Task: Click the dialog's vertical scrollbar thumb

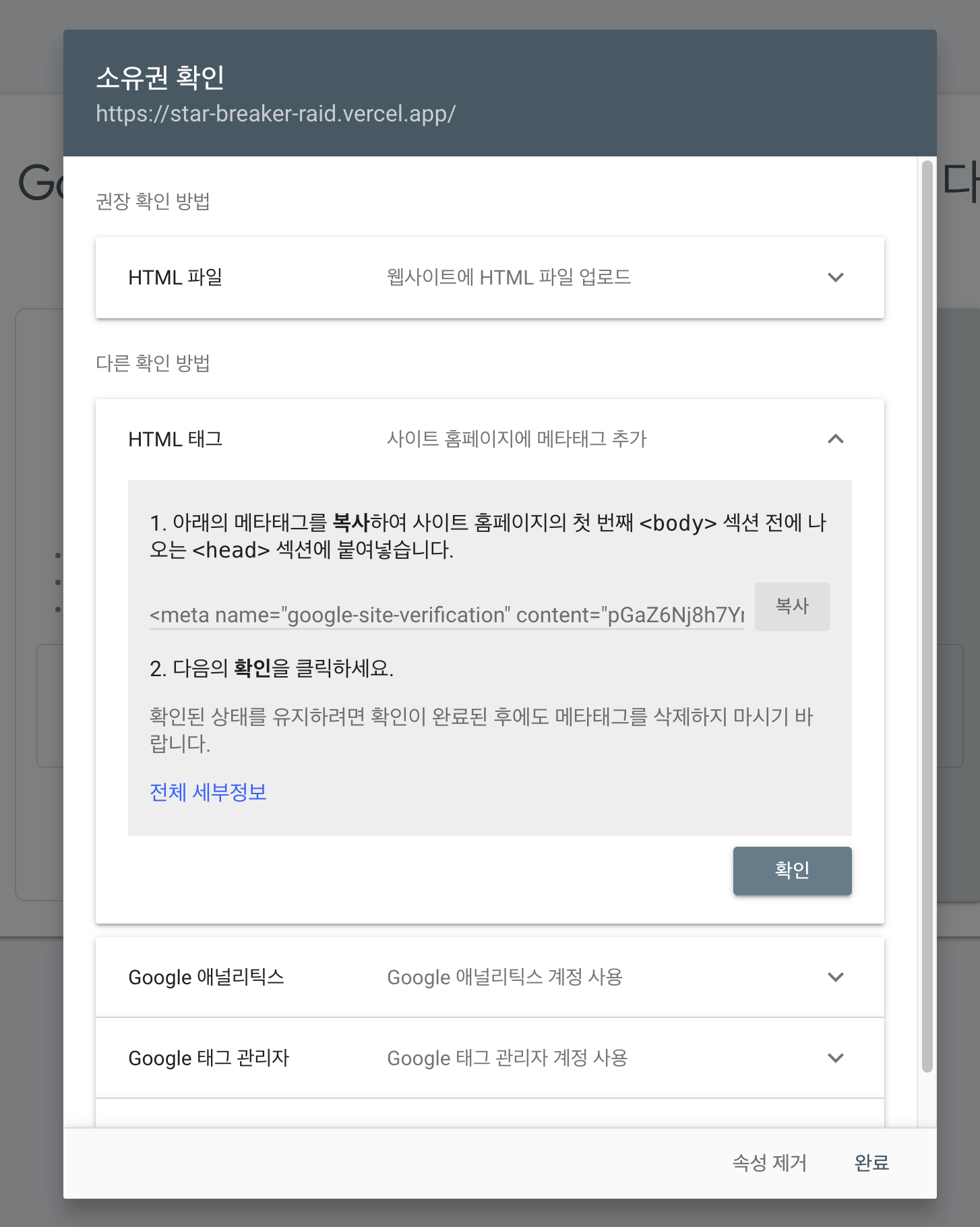Action: [927, 616]
